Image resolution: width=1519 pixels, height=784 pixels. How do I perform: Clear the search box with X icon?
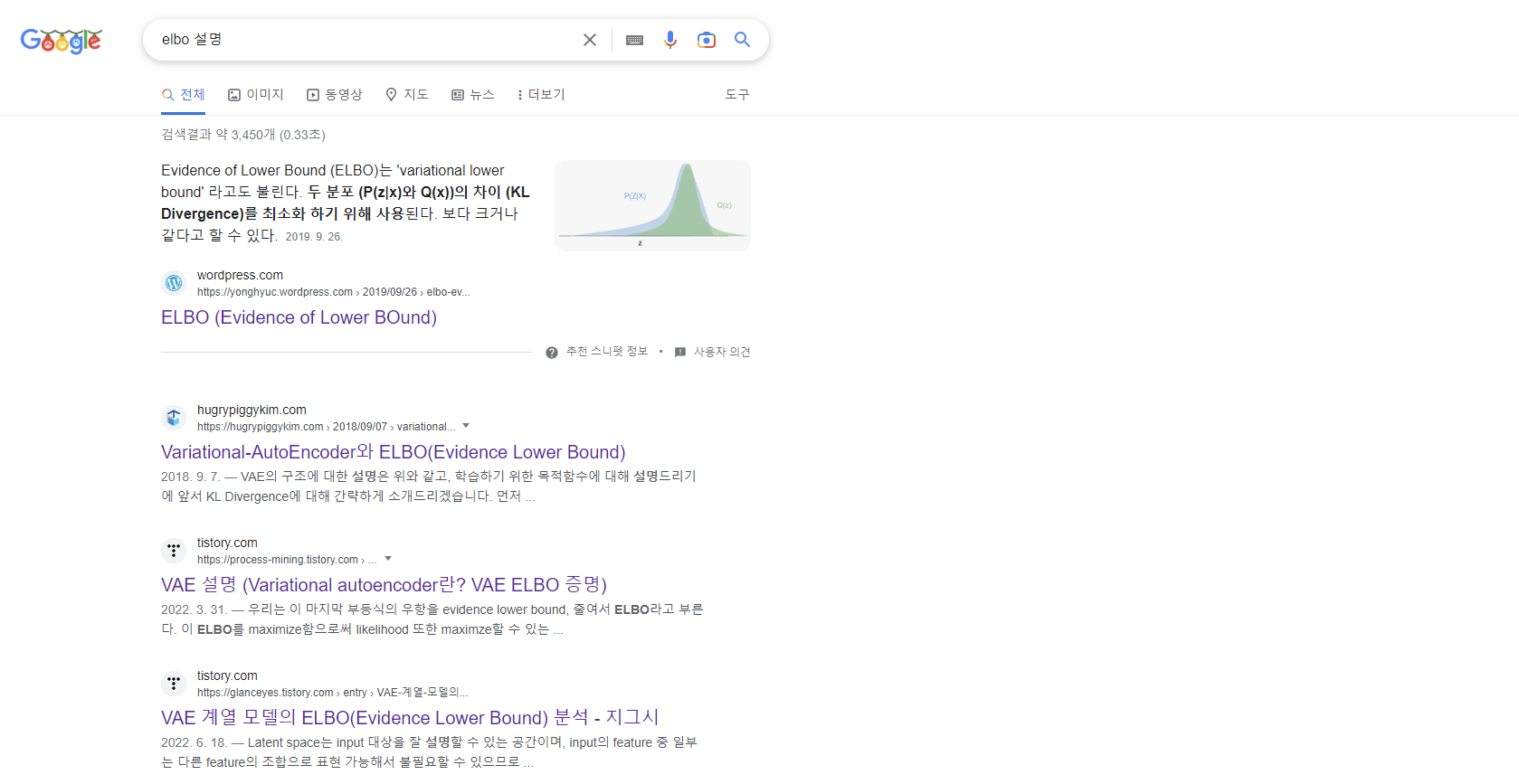coord(590,40)
